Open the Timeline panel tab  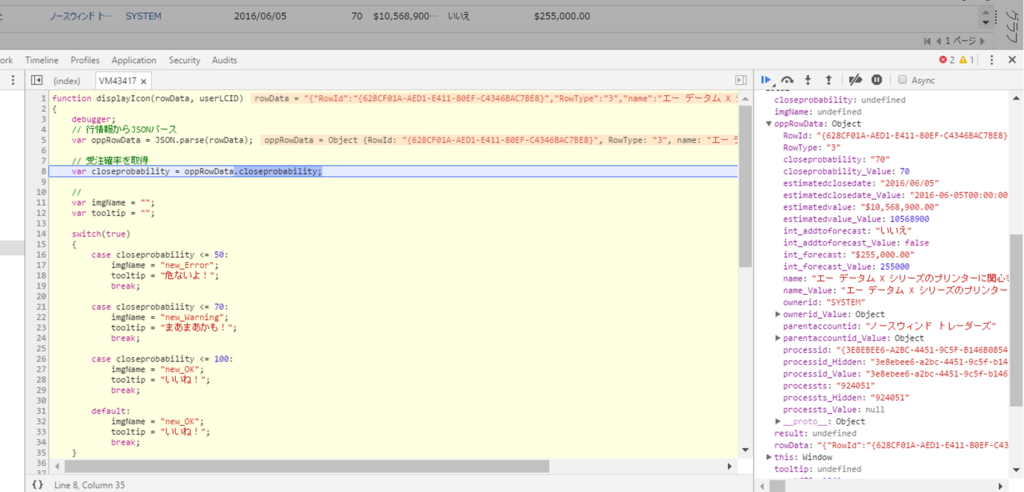coord(42,60)
